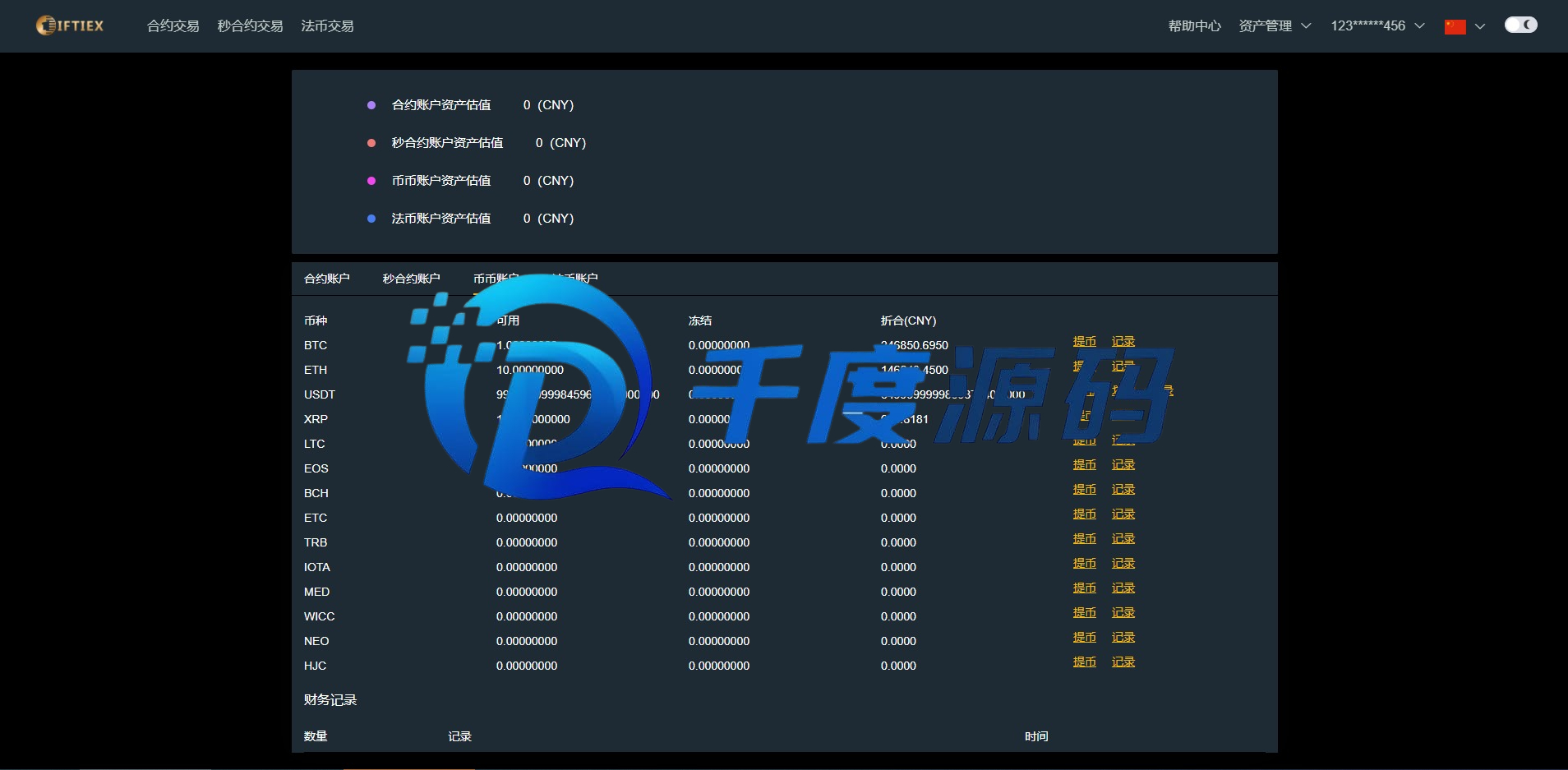Click the blue dot beside 法币账户资产估值

coord(371,219)
